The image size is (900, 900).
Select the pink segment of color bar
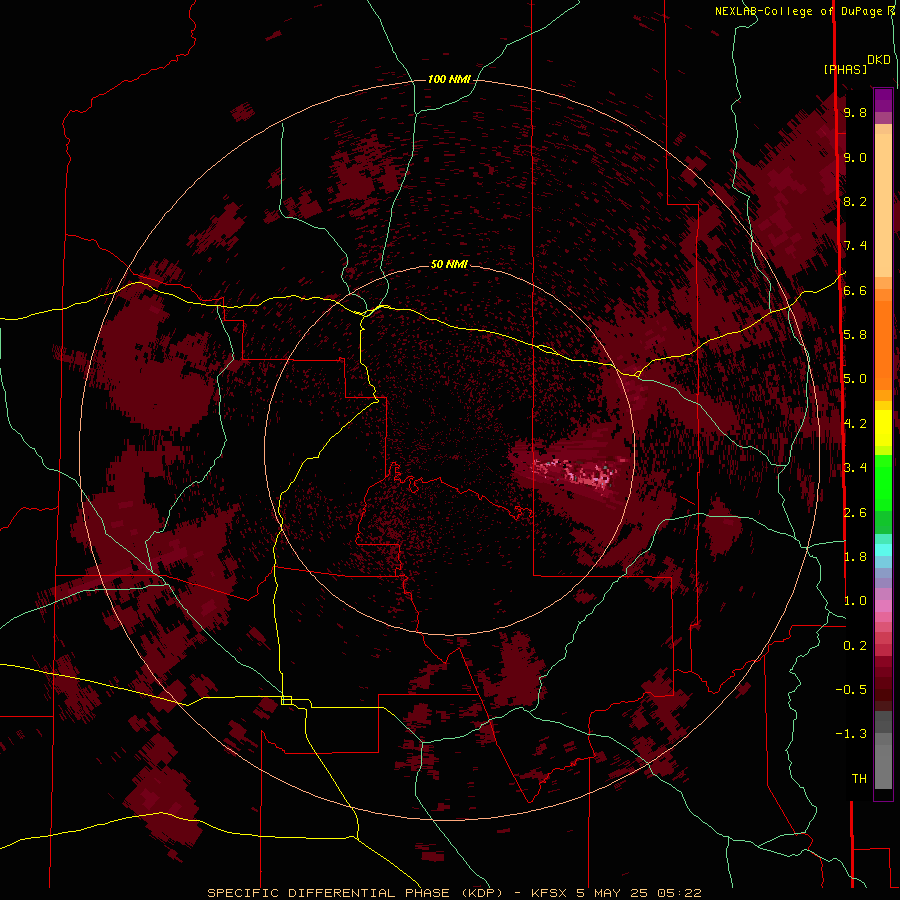[883, 606]
